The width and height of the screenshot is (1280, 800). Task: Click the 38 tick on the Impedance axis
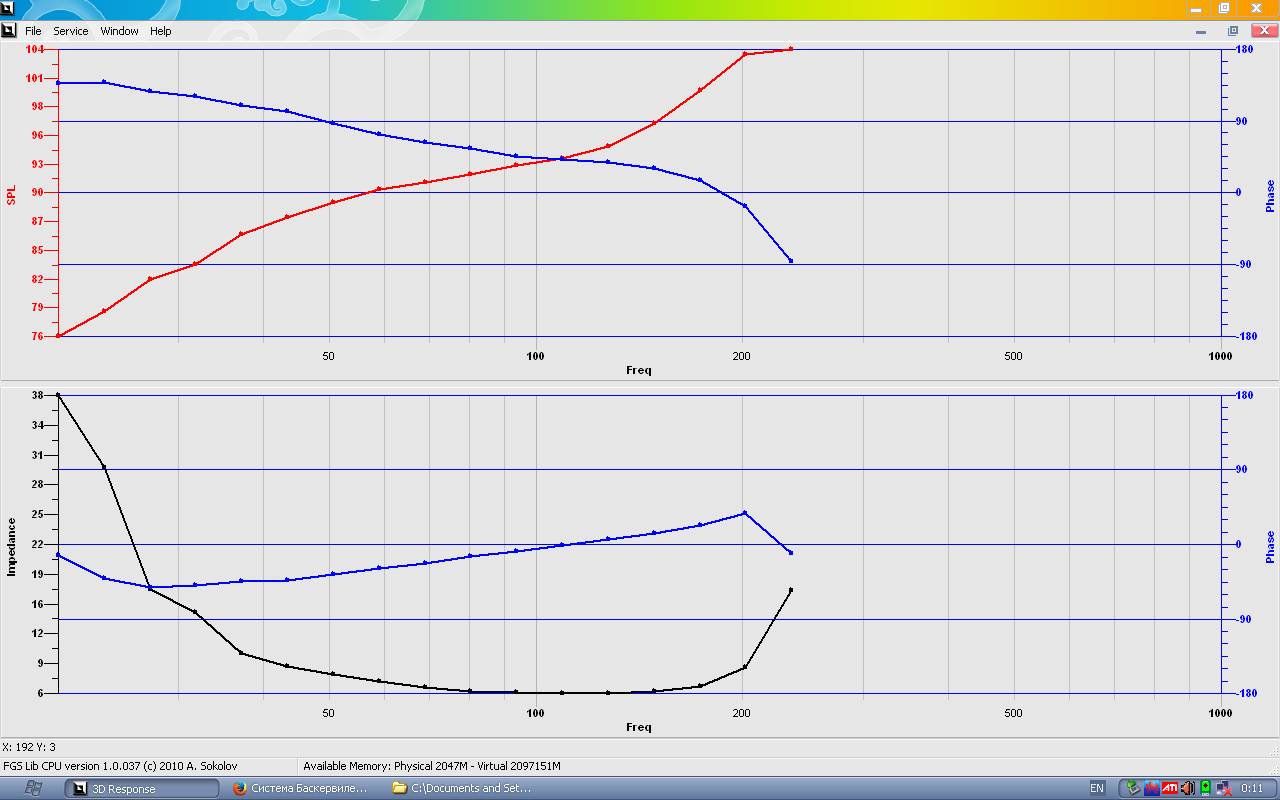37,395
